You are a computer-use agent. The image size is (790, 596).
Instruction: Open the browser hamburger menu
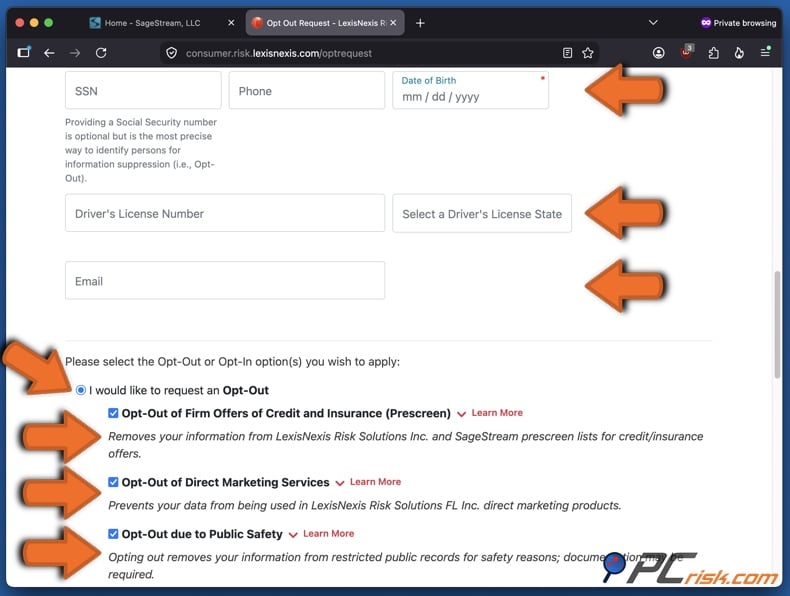[765, 52]
